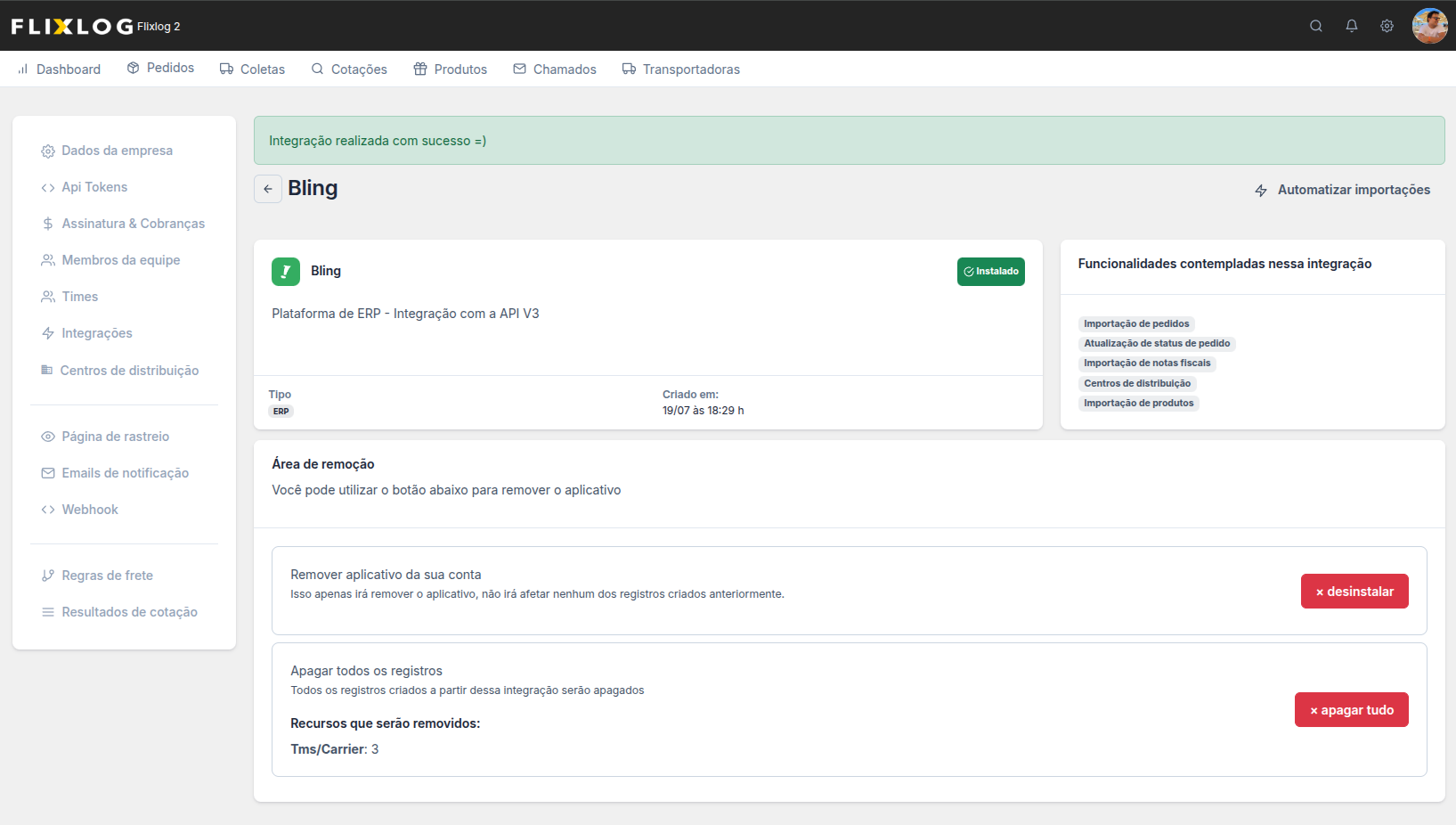The width and height of the screenshot is (1456, 825).
Task: Click Importação de pedidos tag
Action: click(1136, 324)
